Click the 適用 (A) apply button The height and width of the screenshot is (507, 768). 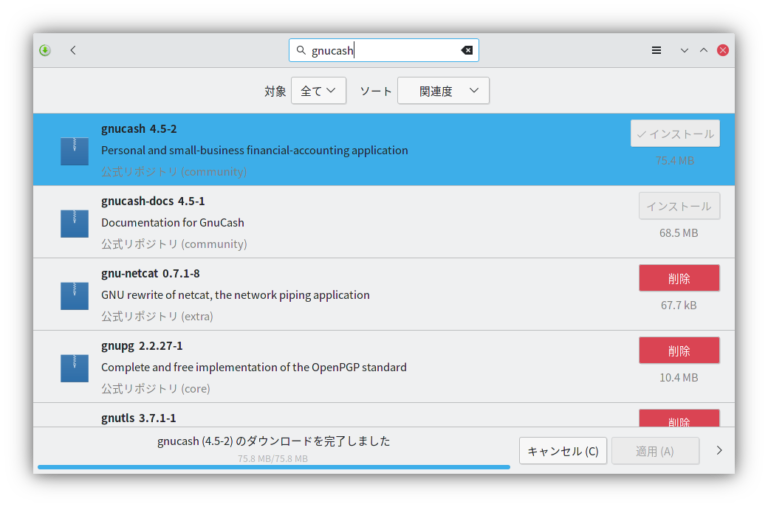(655, 451)
